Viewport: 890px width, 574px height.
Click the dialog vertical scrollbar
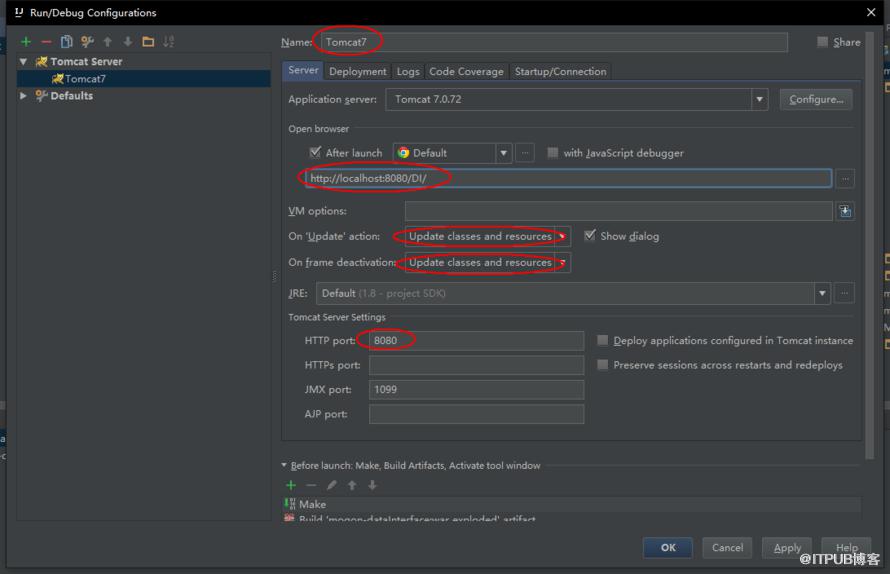tap(870, 245)
